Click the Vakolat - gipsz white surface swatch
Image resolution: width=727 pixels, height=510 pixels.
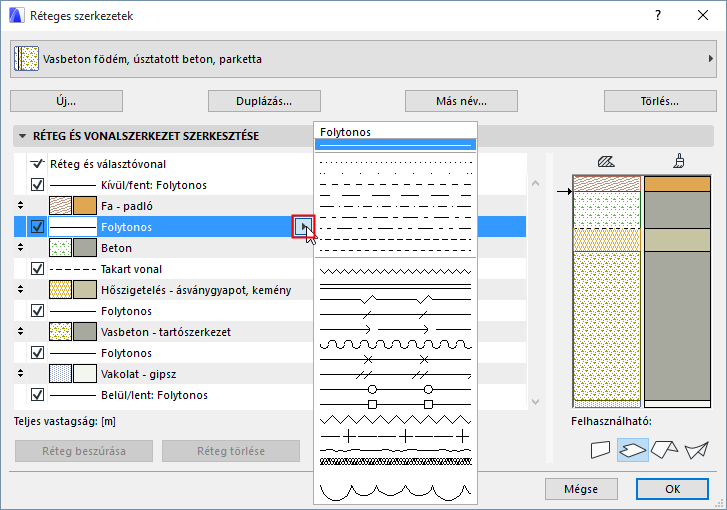pyautogui.click(x=85, y=374)
